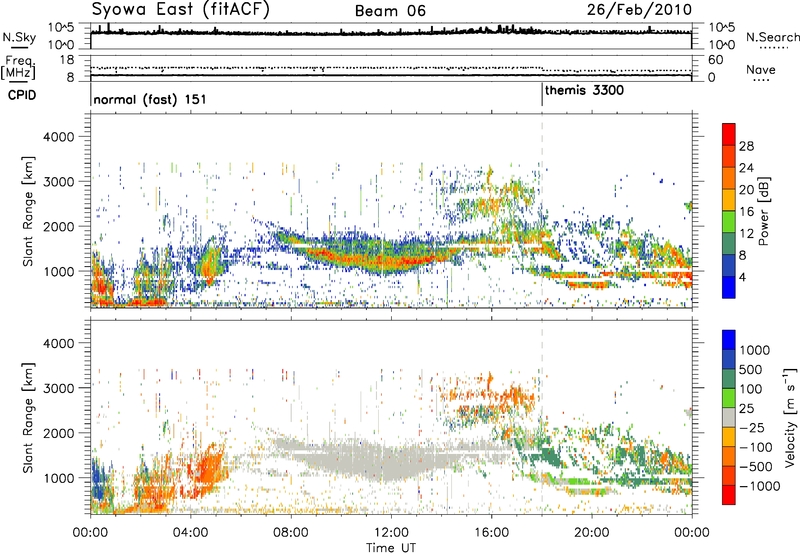
Task: Select the top blue Velocity colorbar segment above 1000
Action: tap(729, 340)
